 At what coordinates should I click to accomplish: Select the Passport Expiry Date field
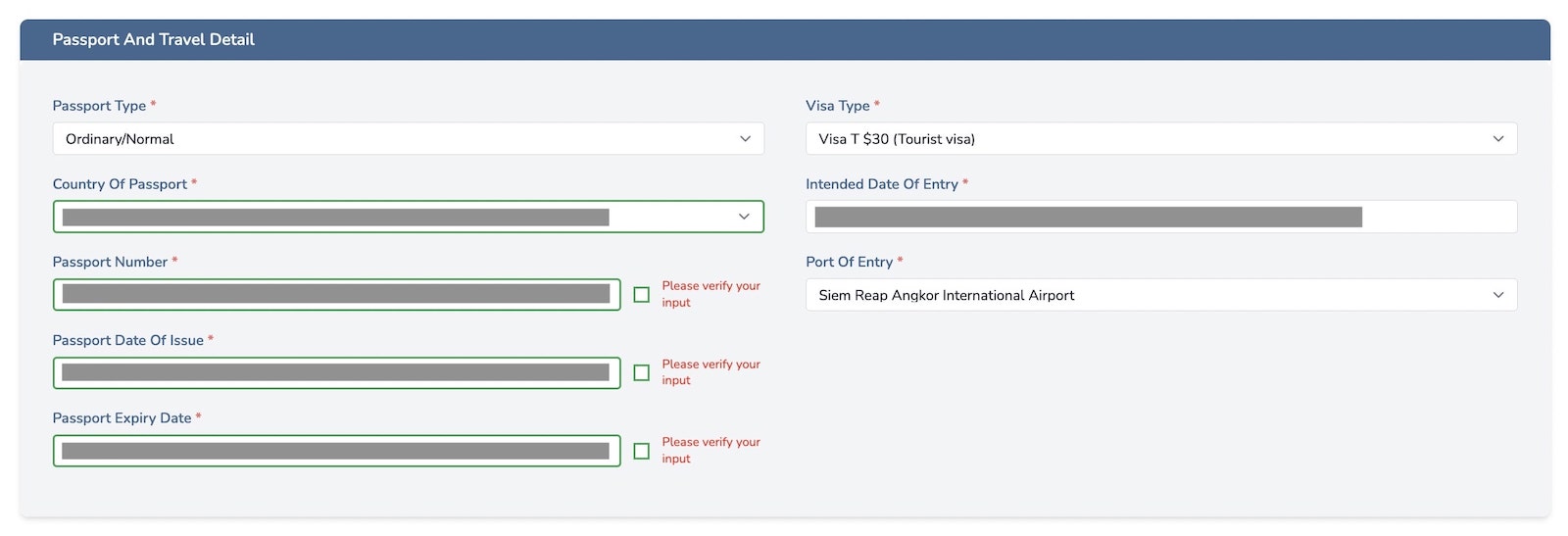[x=336, y=451]
